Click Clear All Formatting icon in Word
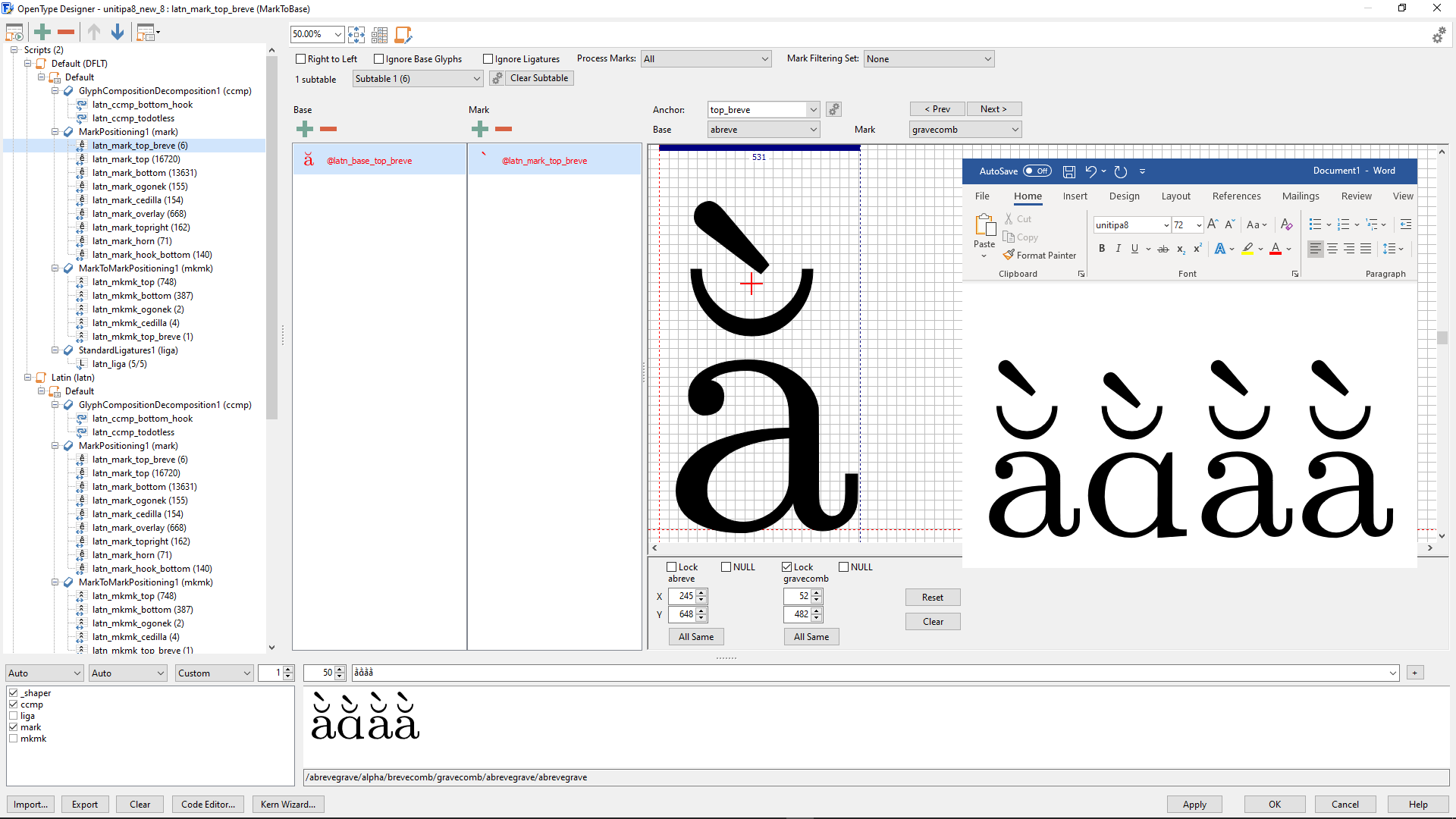This screenshot has height=819, width=1456. [x=1286, y=224]
